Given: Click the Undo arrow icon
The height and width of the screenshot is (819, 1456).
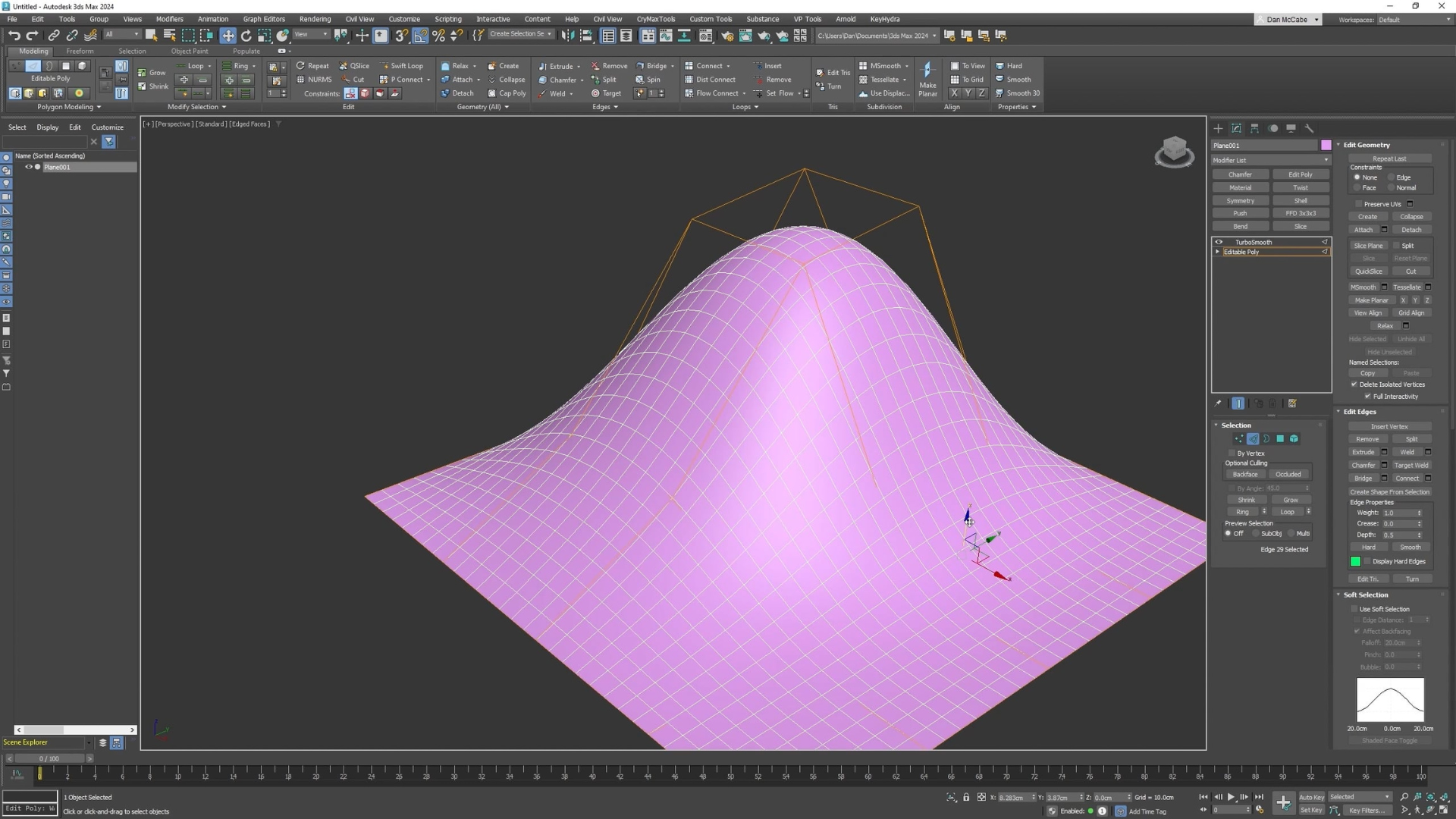Looking at the screenshot, I should (x=14, y=36).
